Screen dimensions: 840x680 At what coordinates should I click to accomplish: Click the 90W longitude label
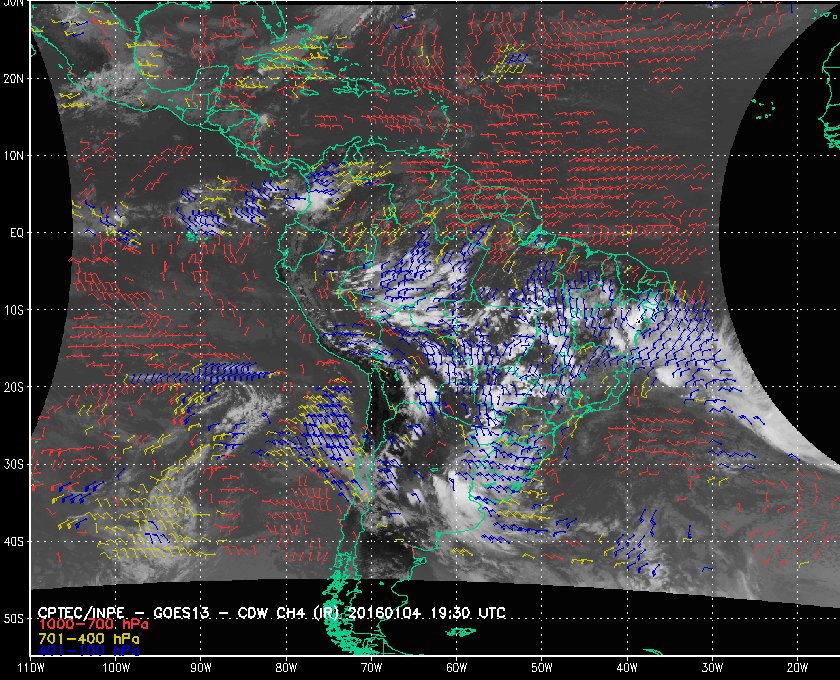point(201,668)
